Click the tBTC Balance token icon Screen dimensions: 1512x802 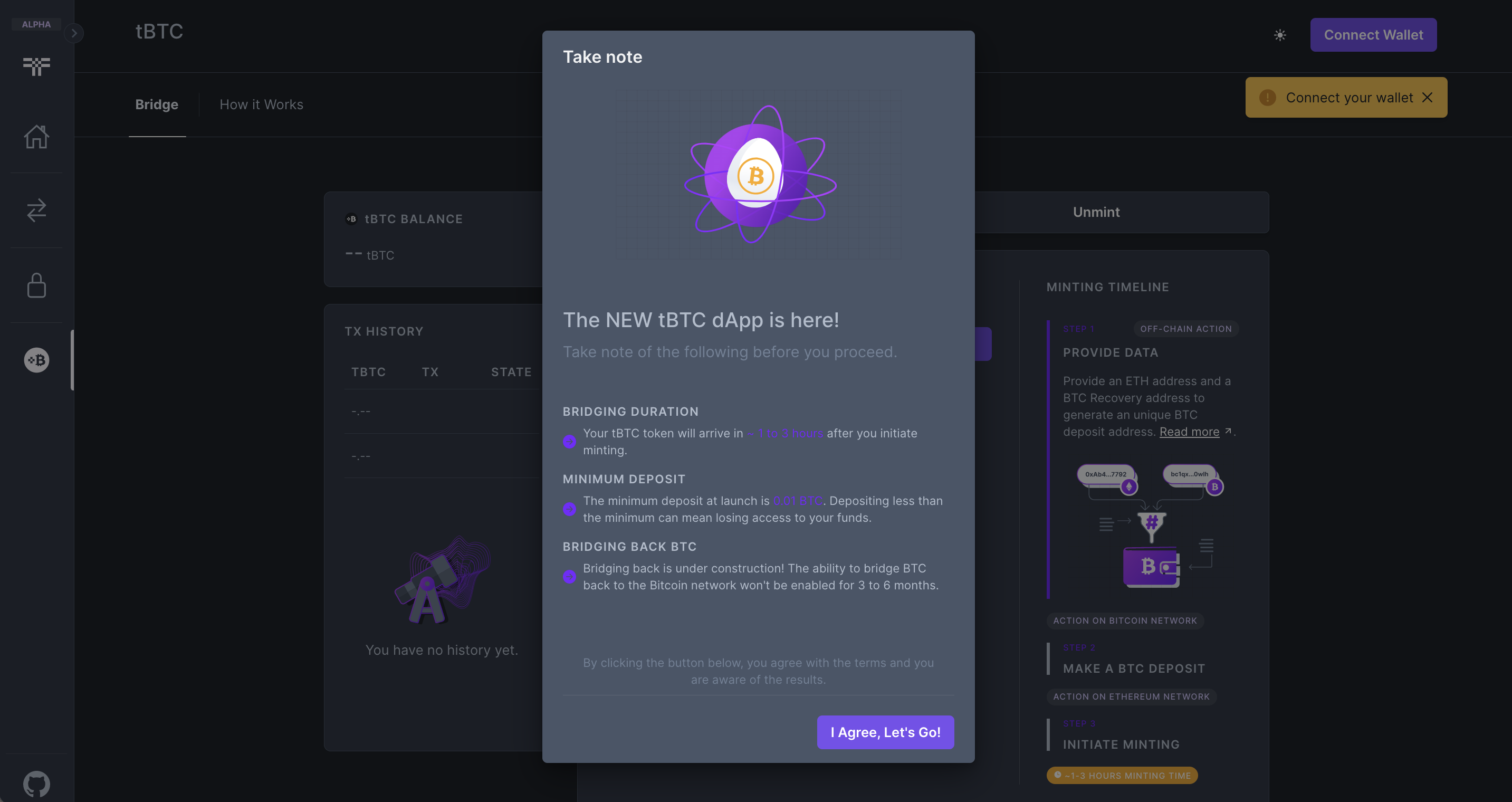[351, 218]
